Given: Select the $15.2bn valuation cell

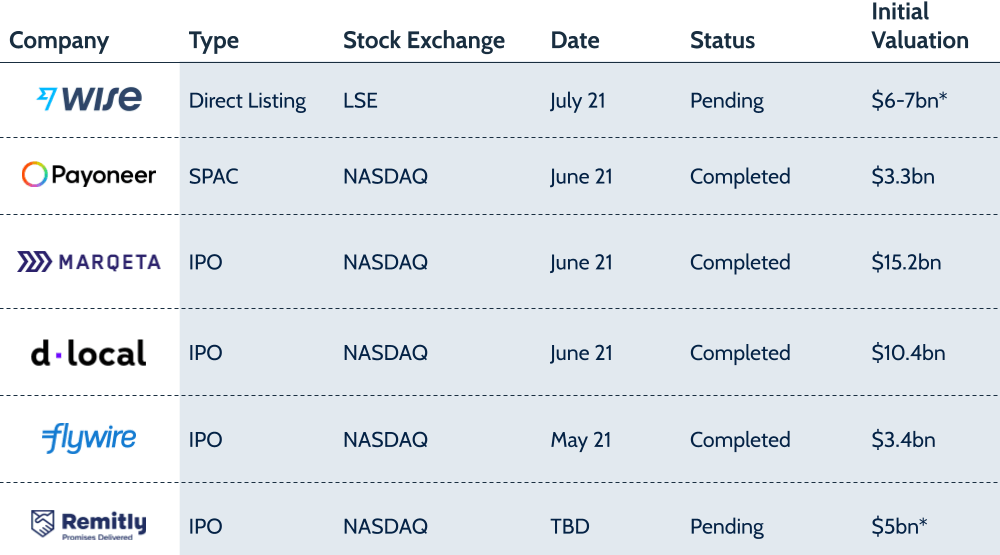Looking at the screenshot, I should click(906, 263).
